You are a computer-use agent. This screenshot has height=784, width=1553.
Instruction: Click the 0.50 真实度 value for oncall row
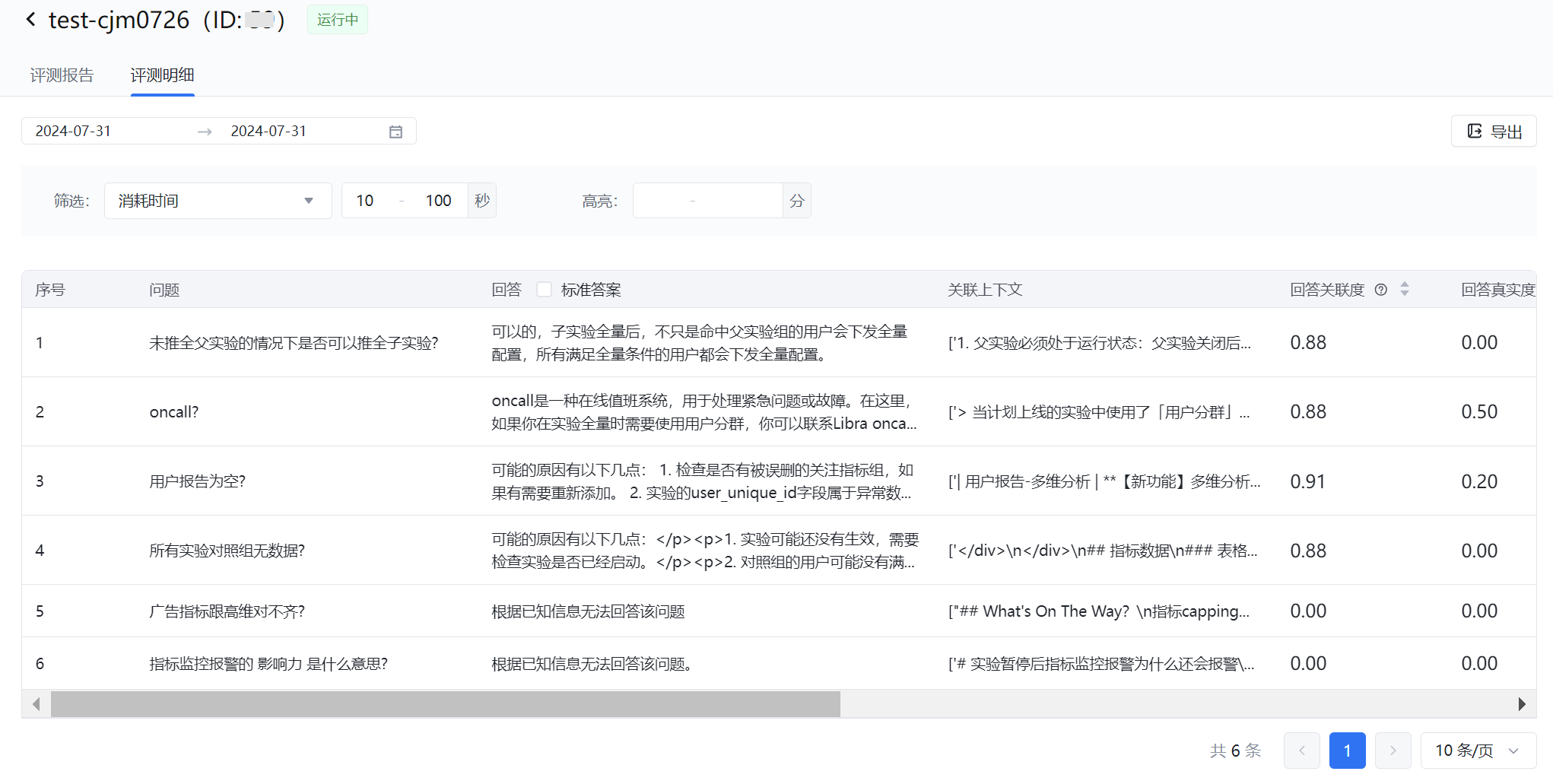[x=1479, y=412]
